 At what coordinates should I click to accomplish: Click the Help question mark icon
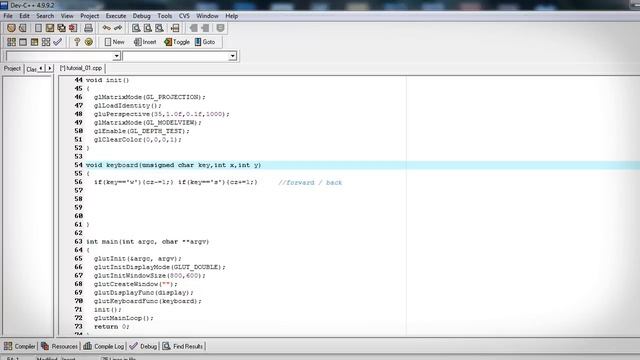pyautogui.click(x=77, y=42)
